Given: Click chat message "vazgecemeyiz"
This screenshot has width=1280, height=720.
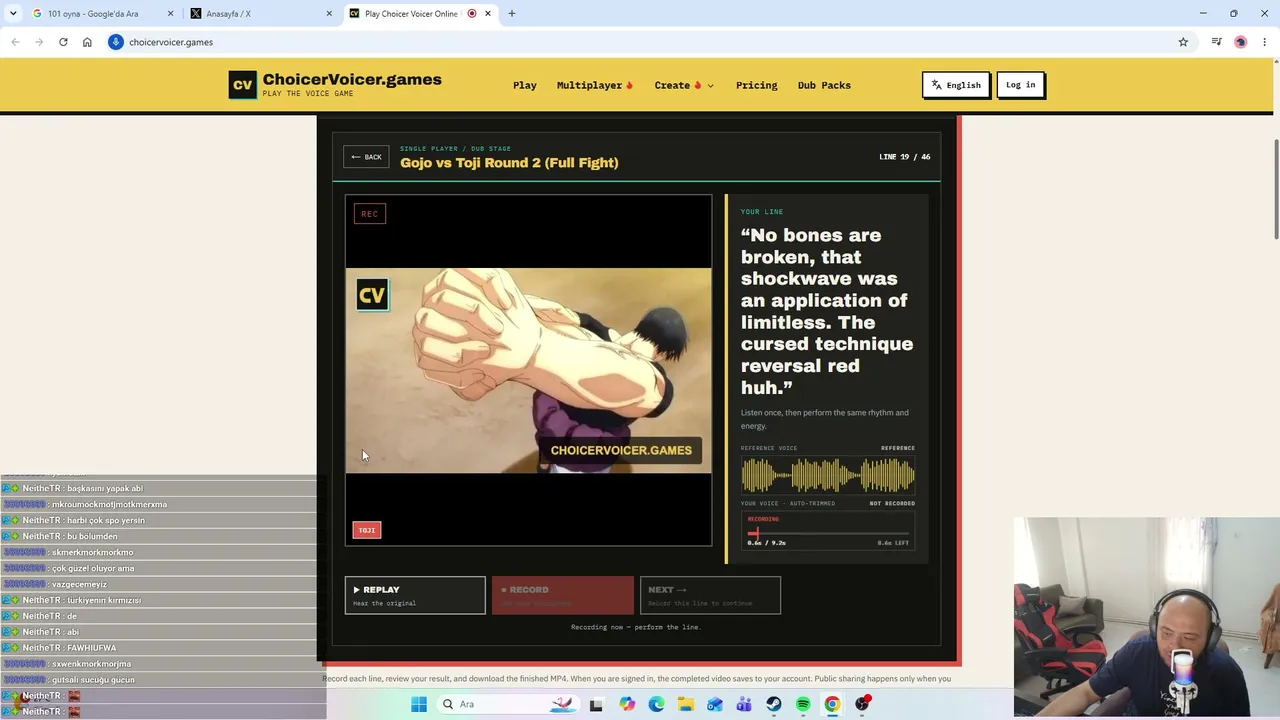Looking at the screenshot, I should tap(79, 585).
